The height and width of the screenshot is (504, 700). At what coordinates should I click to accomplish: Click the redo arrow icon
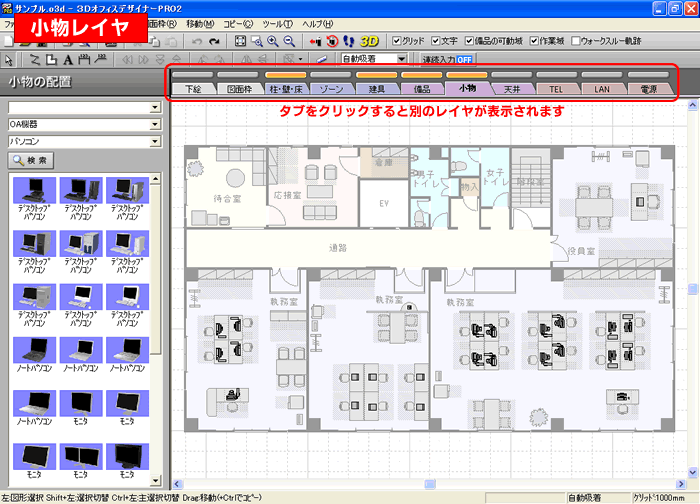[213, 41]
